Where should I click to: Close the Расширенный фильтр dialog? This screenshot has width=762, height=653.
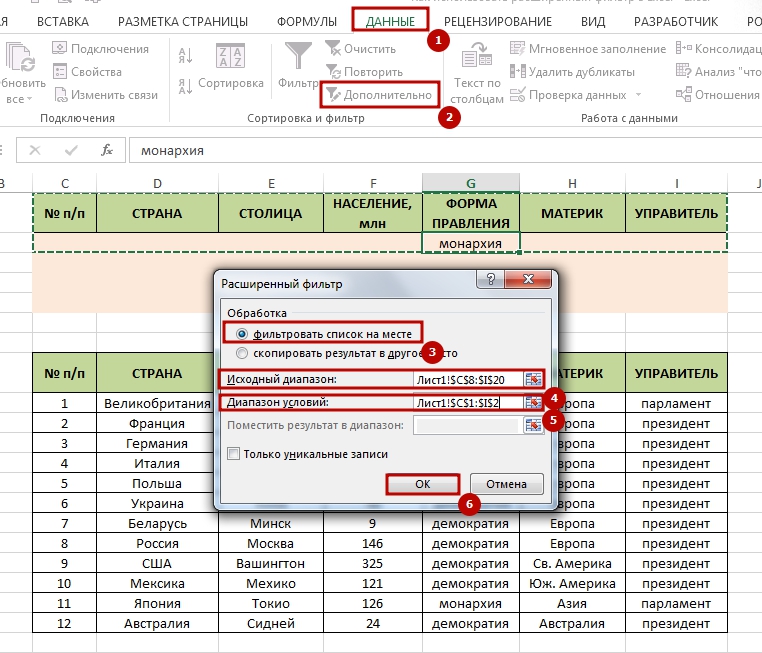click(528, 279)
